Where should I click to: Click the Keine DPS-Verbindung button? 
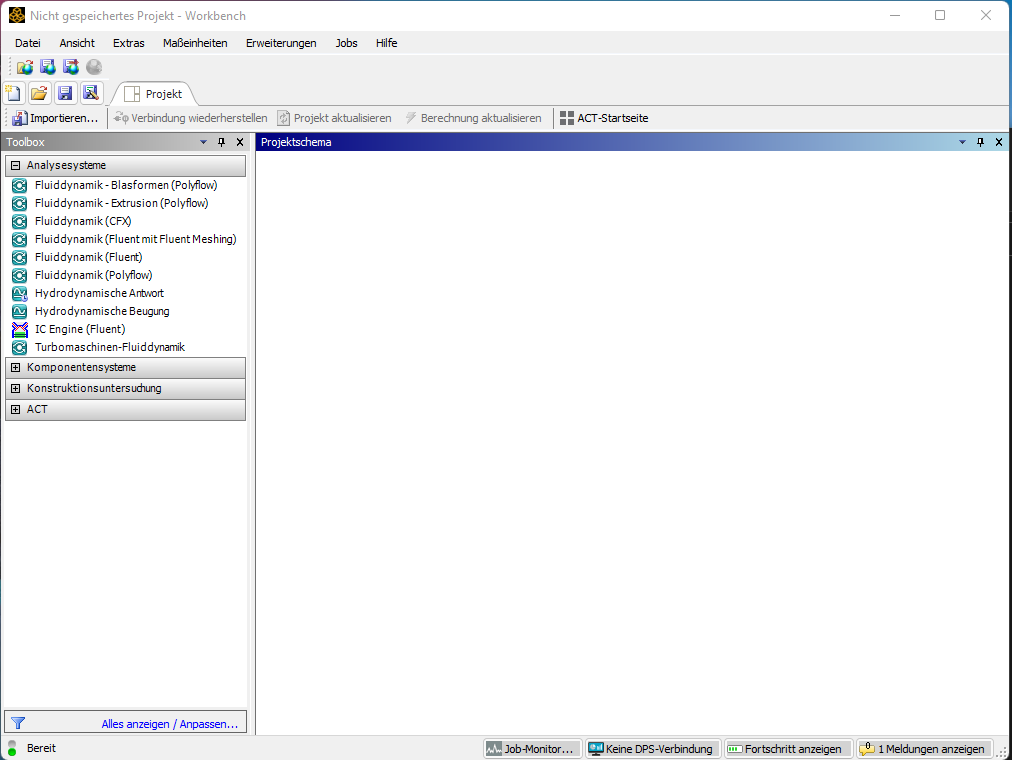tap(653, 749)
